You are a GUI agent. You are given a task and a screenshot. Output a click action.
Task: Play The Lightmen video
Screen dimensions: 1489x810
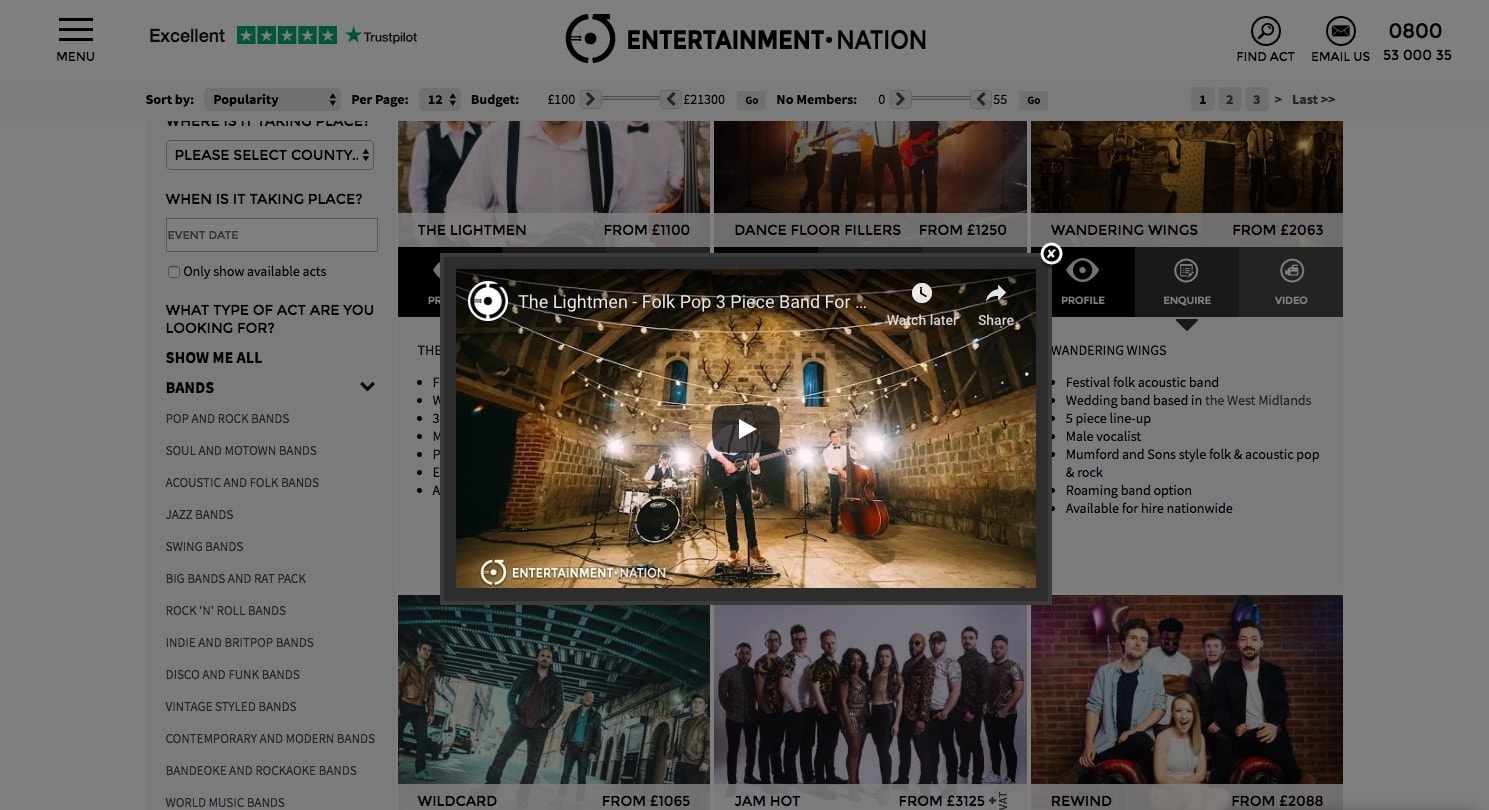[745, 427]
